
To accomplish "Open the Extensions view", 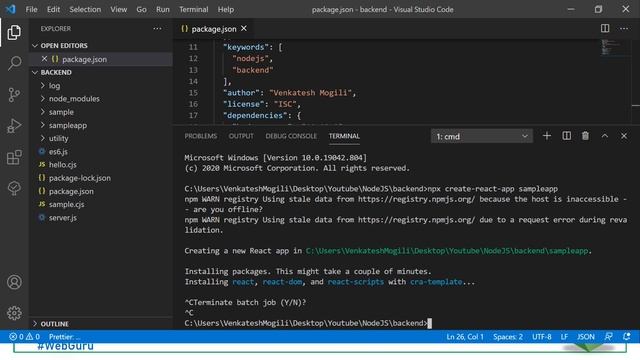I will pyautogui.click(x=14, y=157).
